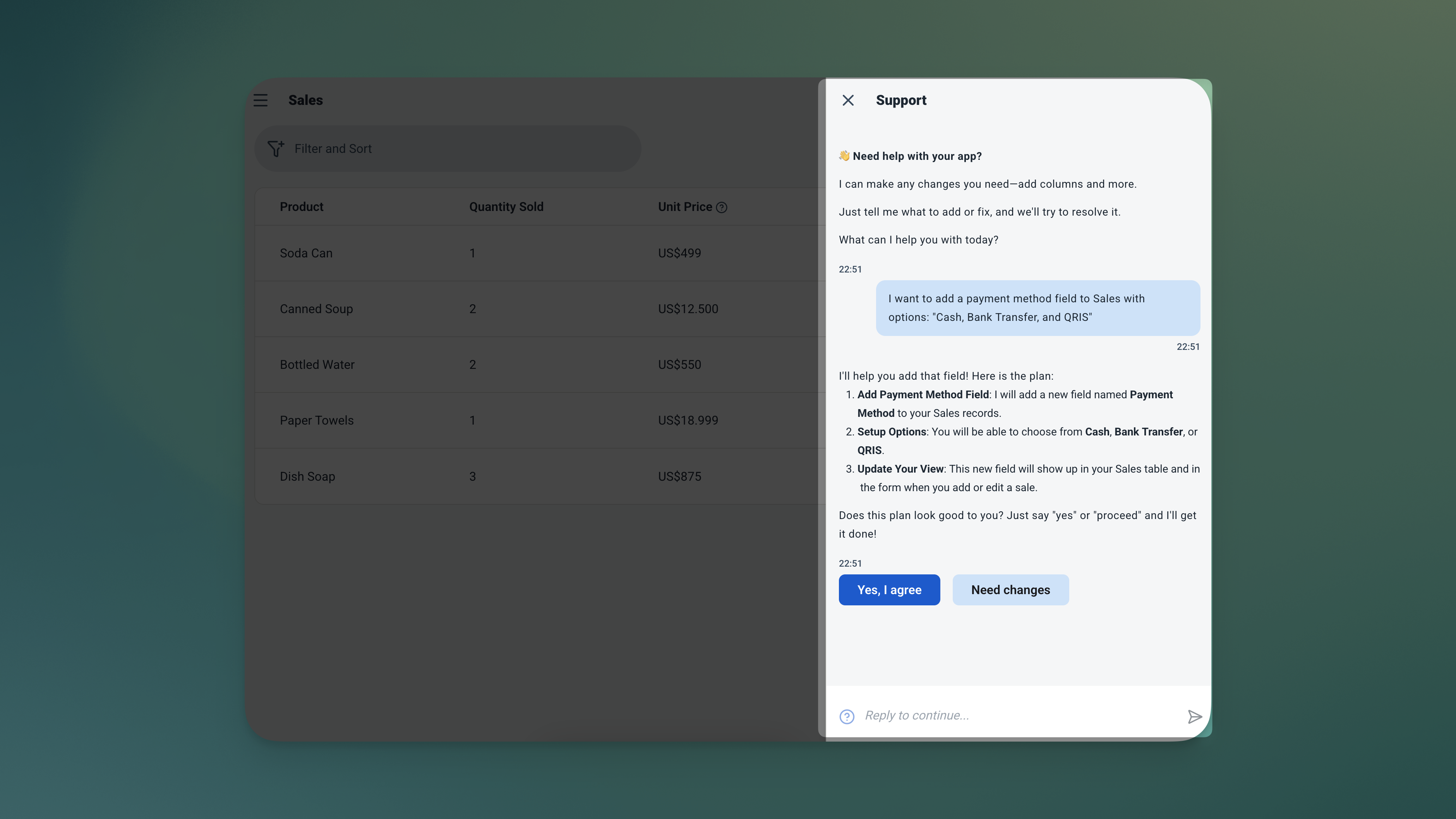This screenshot has height=819, width=1456.
Task: Click the Unit Price help icon
Action: click(x=721, y=207)
